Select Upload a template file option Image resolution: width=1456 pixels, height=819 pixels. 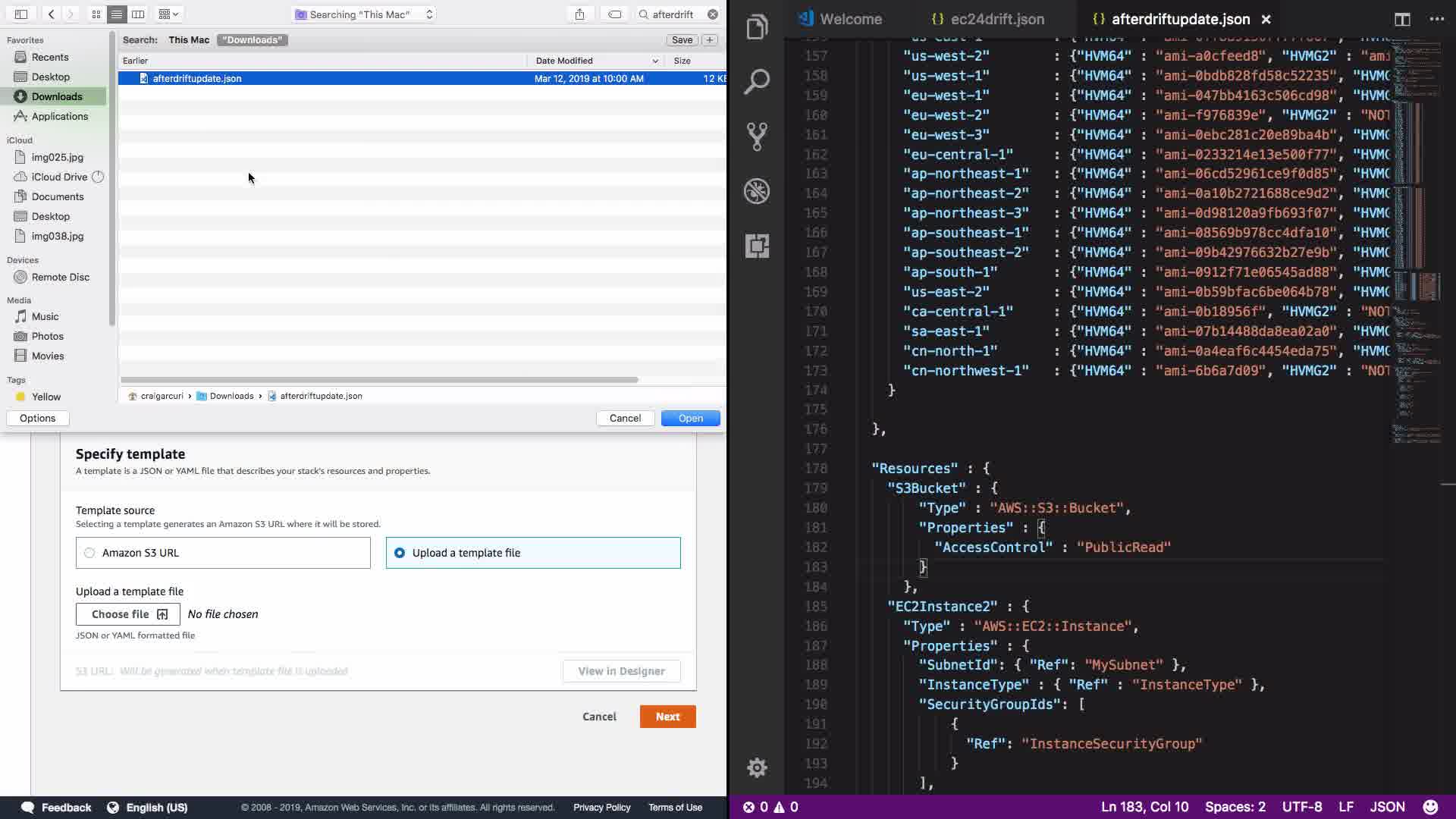coord(400,553)
